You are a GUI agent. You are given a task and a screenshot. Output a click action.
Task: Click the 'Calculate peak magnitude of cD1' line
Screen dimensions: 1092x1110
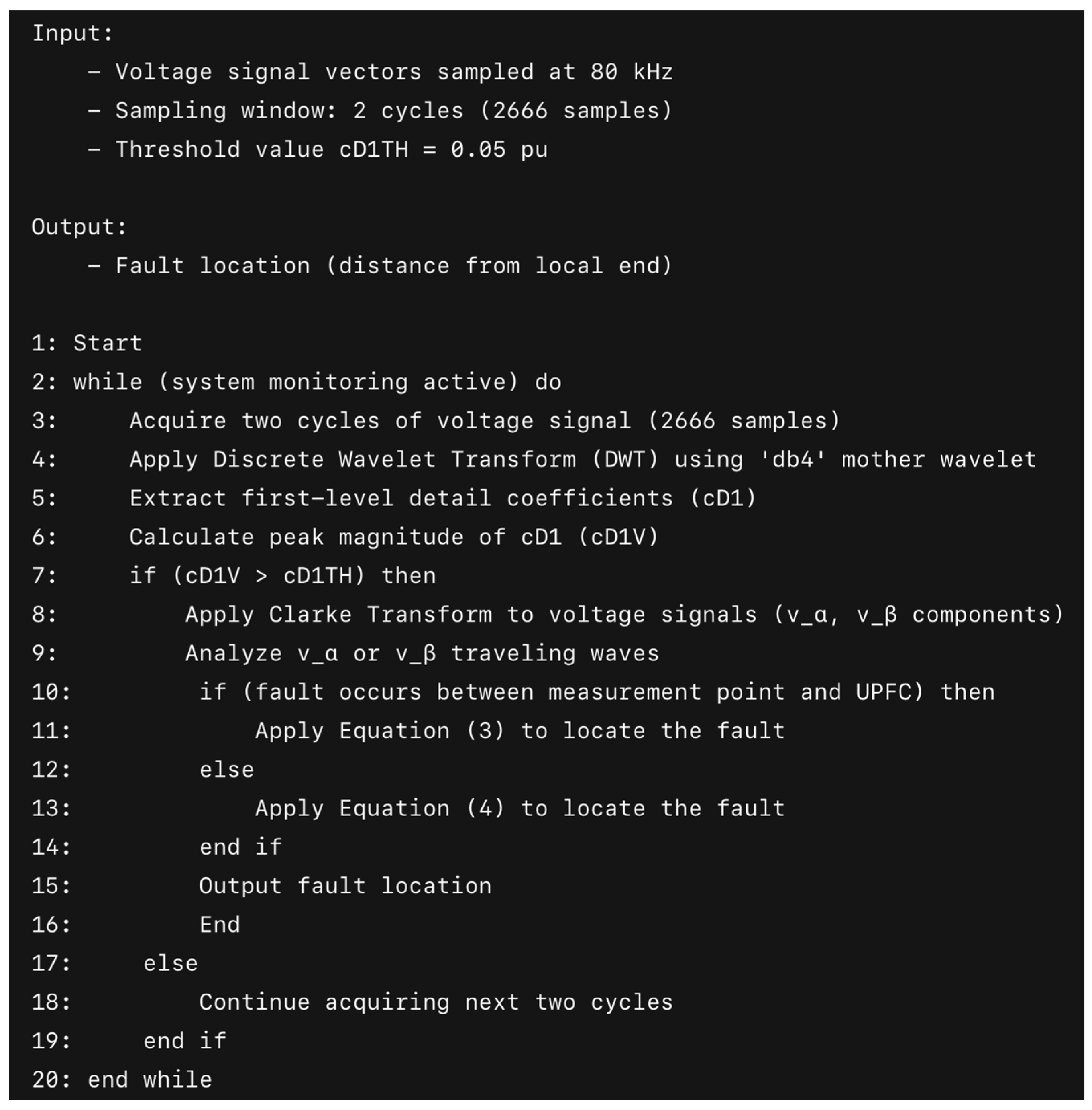(x=394, y=537)
